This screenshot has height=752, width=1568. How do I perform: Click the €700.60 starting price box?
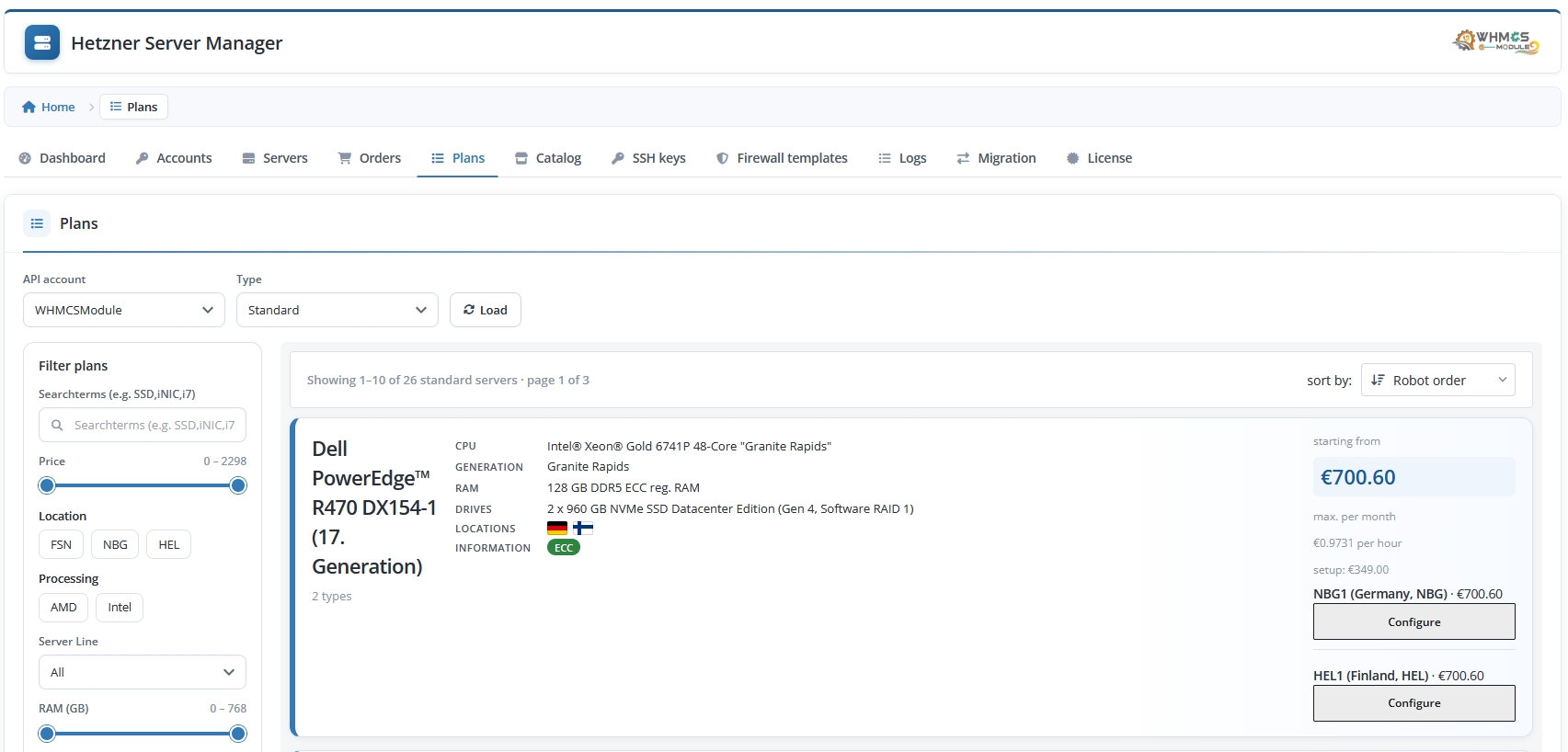1414,477
